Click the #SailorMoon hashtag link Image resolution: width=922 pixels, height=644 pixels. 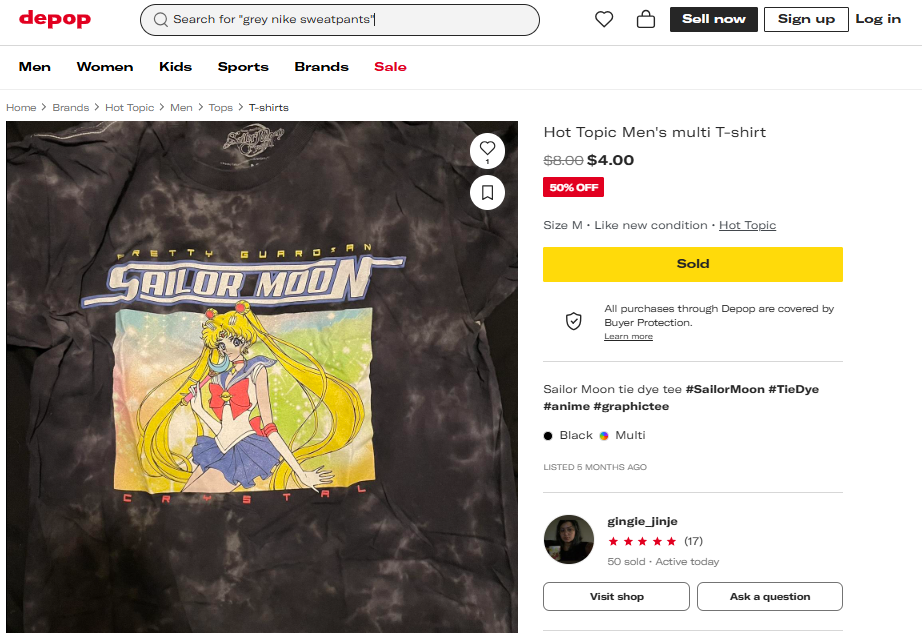725,389
